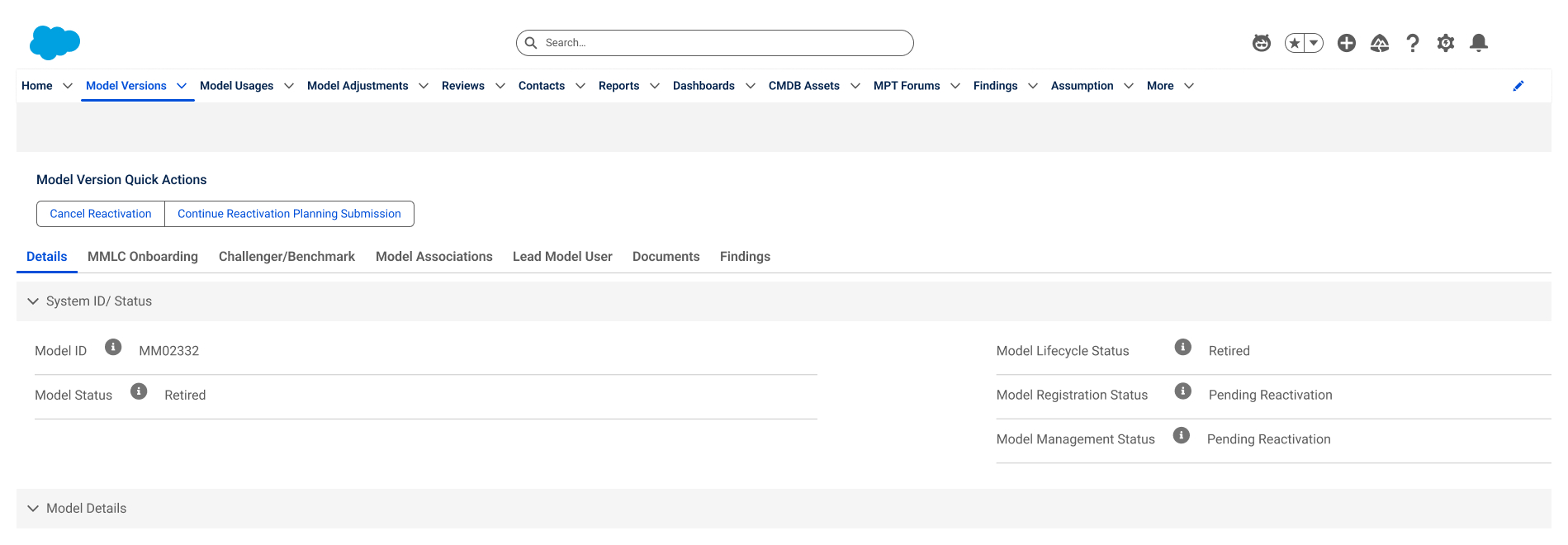1568x545 pixels.
Task: Expand the Model Versions nav dropdown chevron
Action: 182,86
